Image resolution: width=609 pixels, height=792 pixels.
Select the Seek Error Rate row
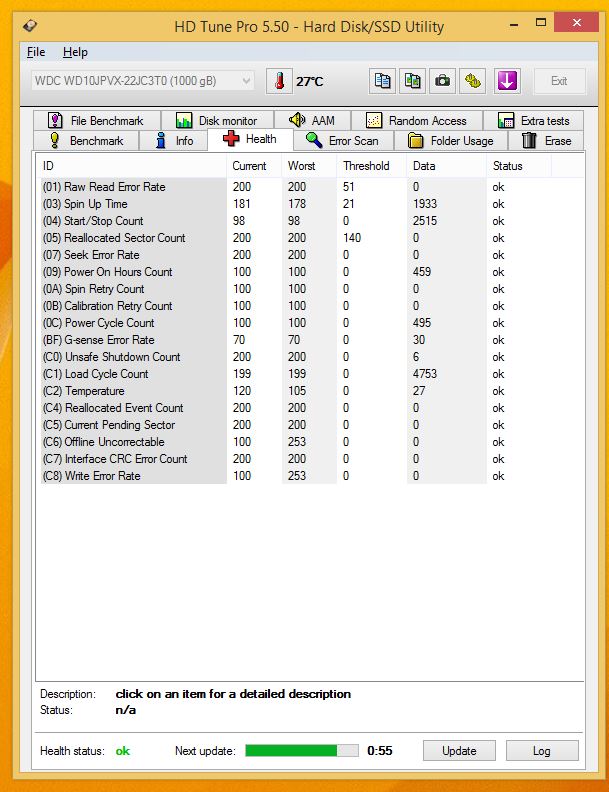(295, 255)
